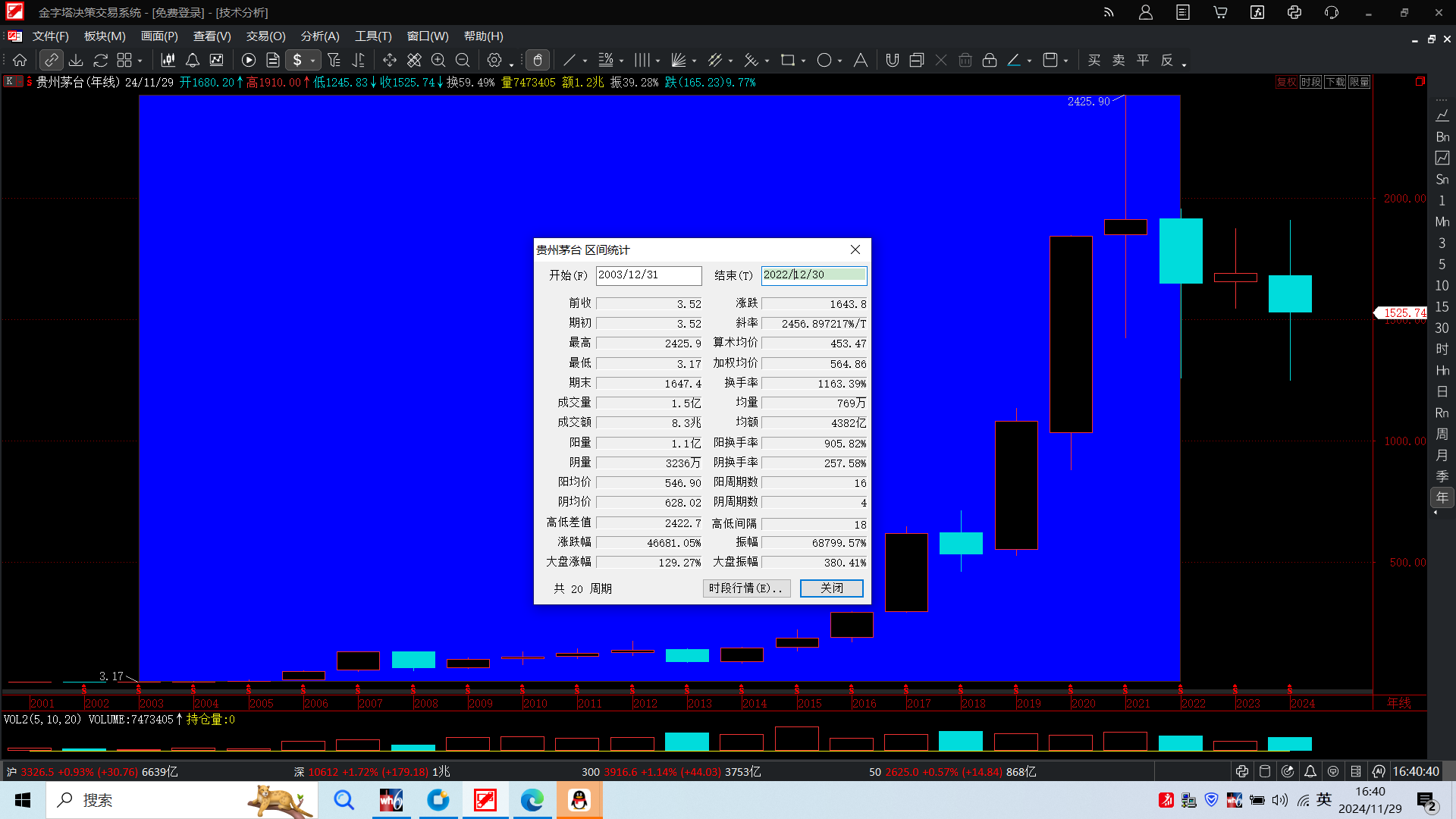Click the 卖 sell button
This screenshot has width=1456, height=819.
tap(1119, 60)
